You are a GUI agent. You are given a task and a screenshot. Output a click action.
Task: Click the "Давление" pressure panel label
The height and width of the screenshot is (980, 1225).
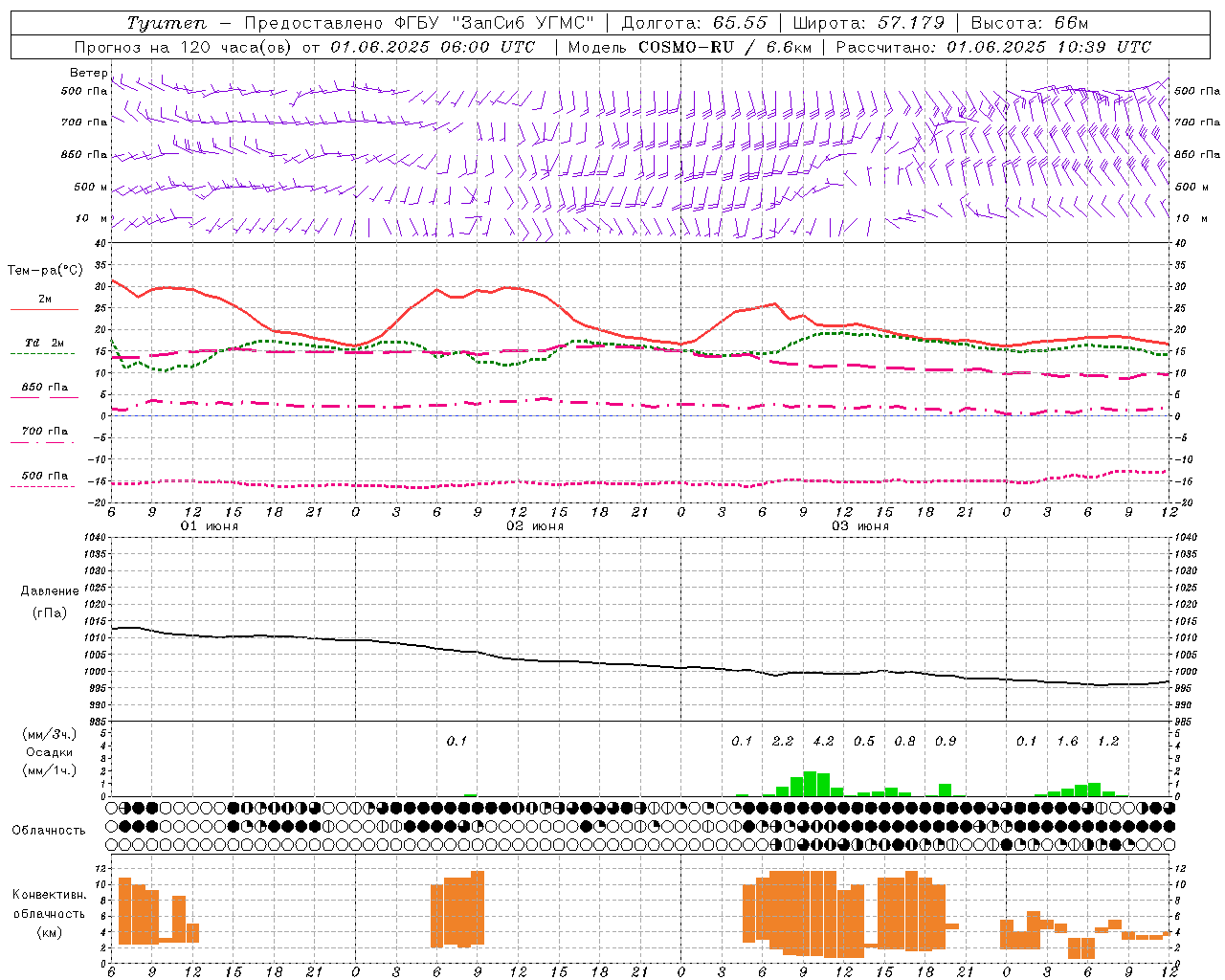click(x=49, y=590)
